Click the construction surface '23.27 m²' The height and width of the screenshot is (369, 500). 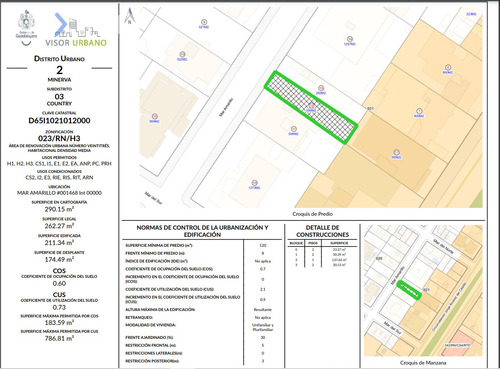[339, 249]
